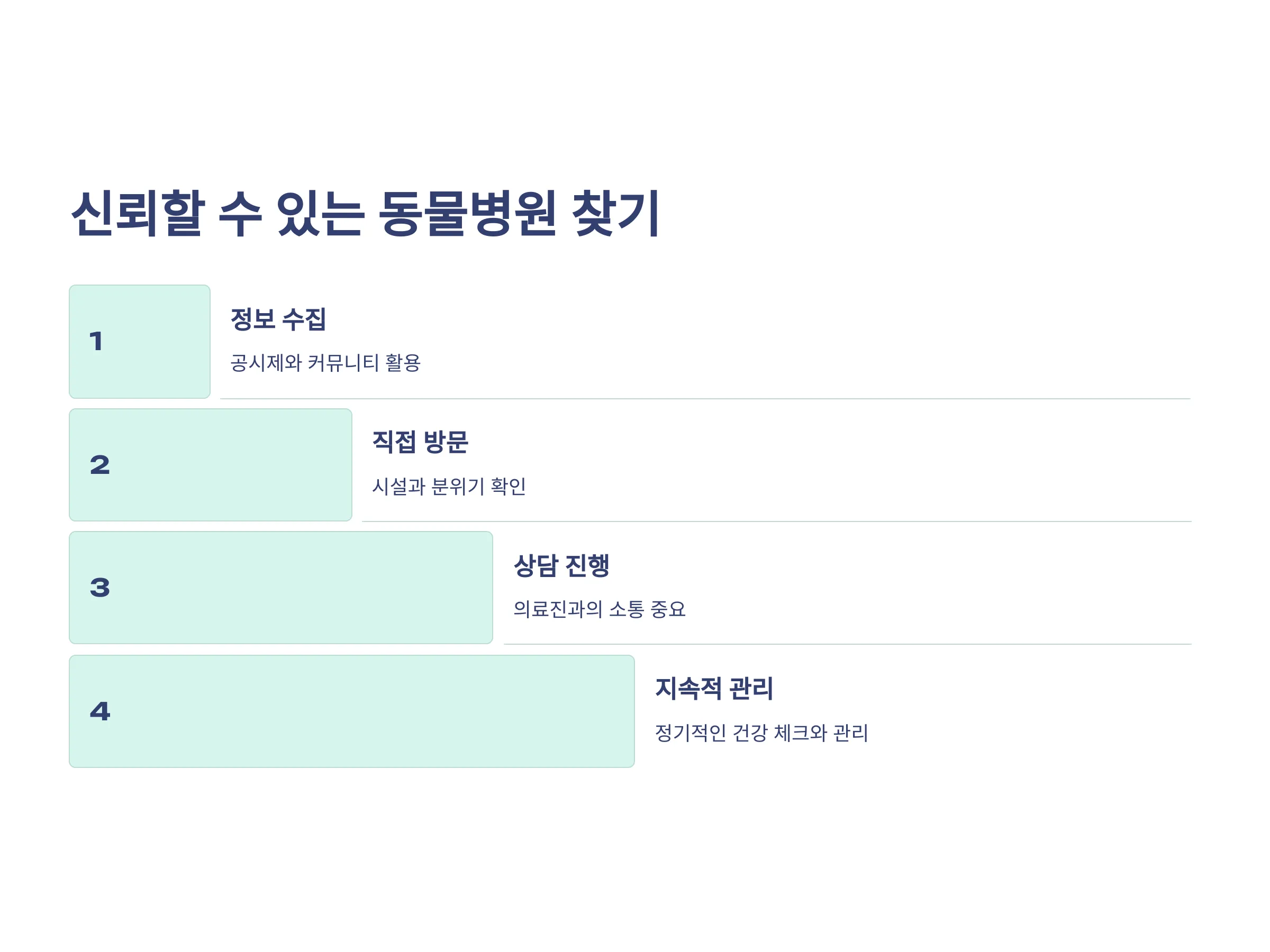Viewport: 1270px width, 952px height.
Task: Select the step 3 green box
Action: pos(281,588)
